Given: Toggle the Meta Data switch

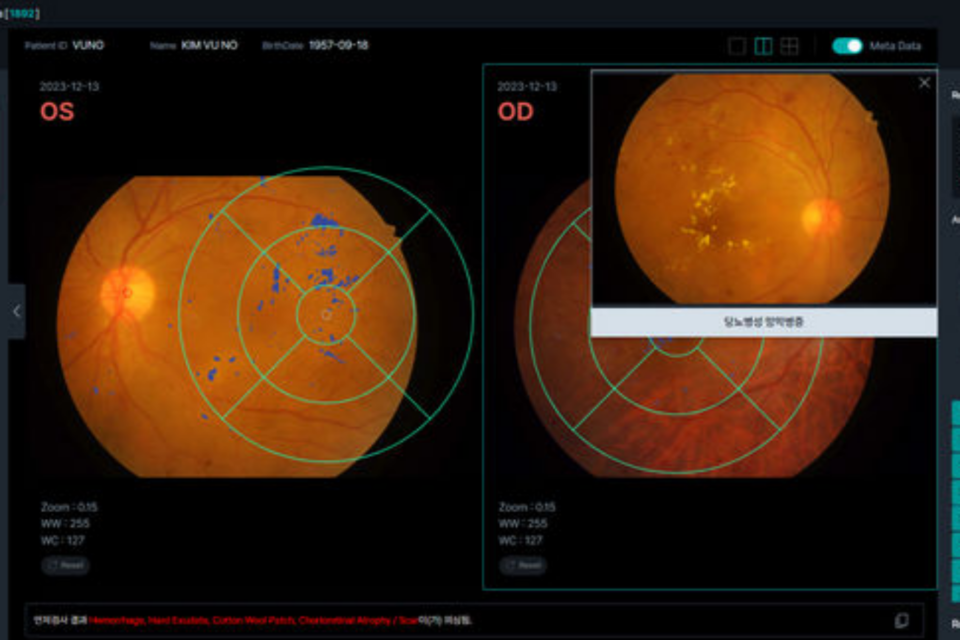Looking at the screenshot, I should pyautogui.click(x=847, y=46).
